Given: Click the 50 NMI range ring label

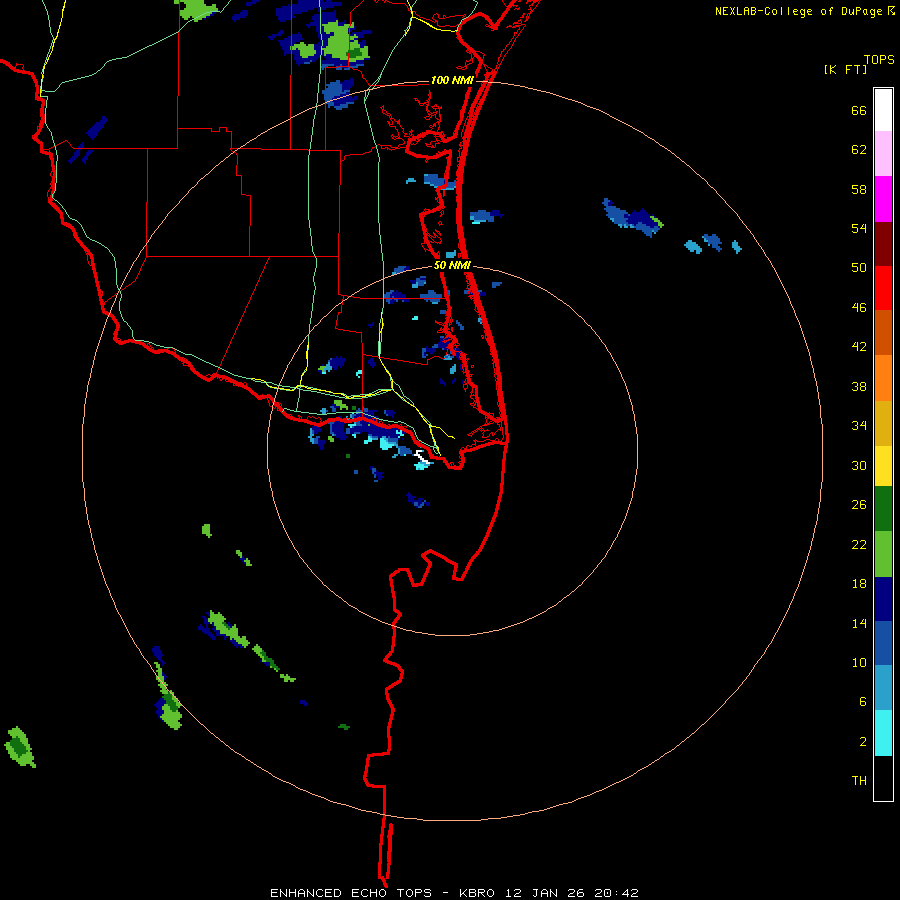Looking at the screenshot, I should [x=452, y=265].
